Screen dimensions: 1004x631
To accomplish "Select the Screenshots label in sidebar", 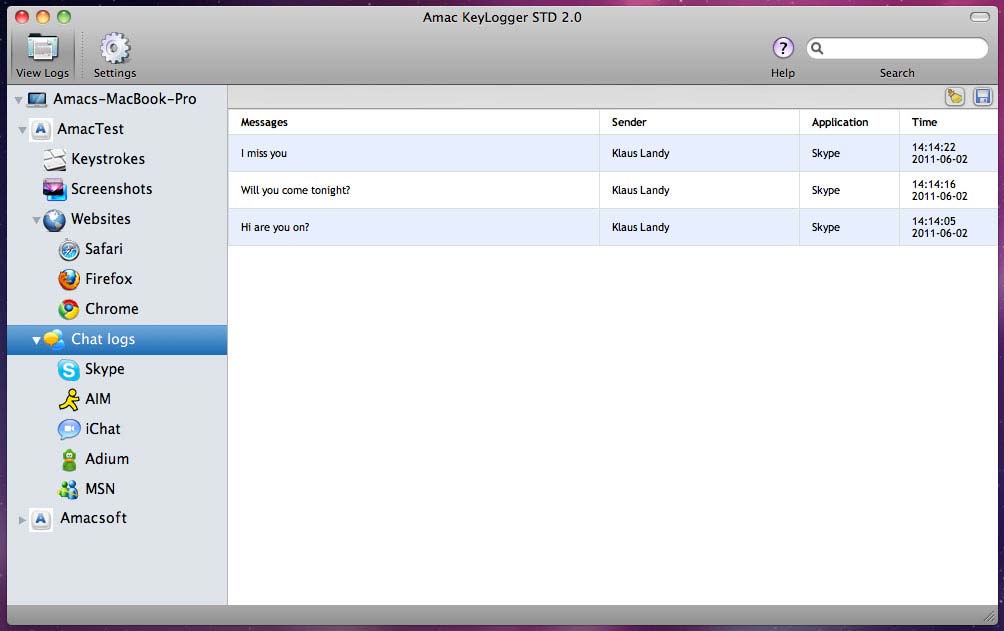I will click(111, 189).
